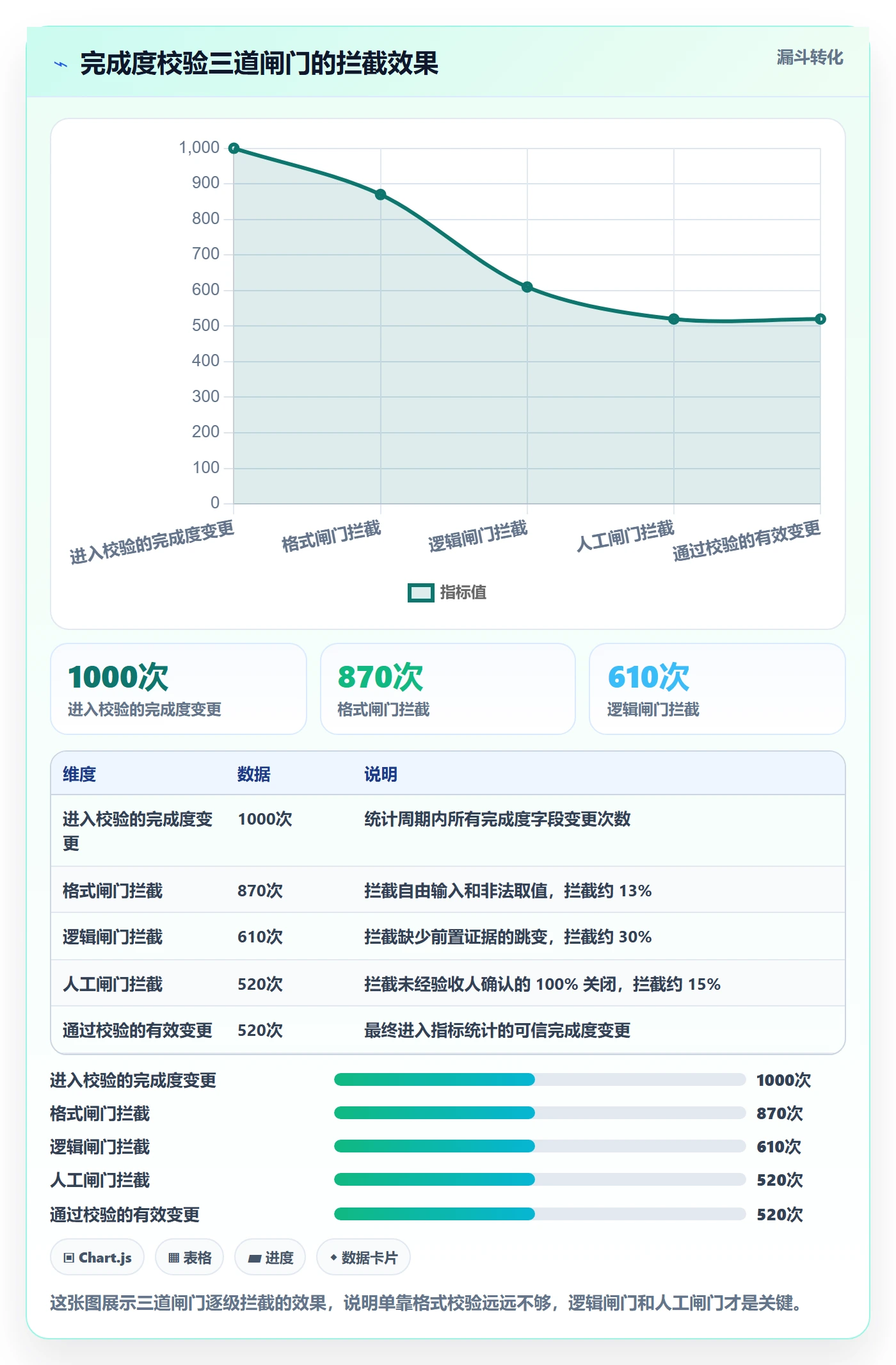Screen dimensions: 896x1365
Task: Select the chart data point at 逻辑闸门拦截
Action: click(527, 287)
